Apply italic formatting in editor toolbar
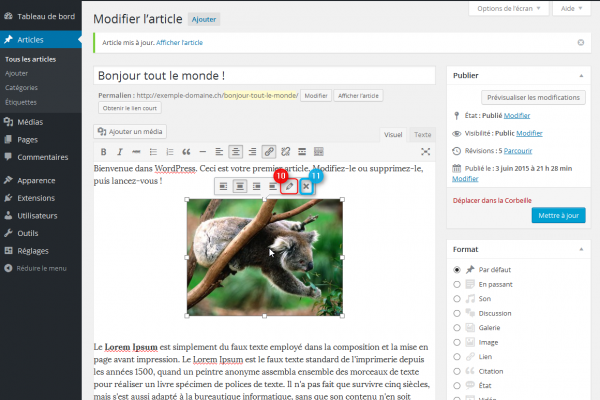The image size is (600, 400). tap(119, 152)
